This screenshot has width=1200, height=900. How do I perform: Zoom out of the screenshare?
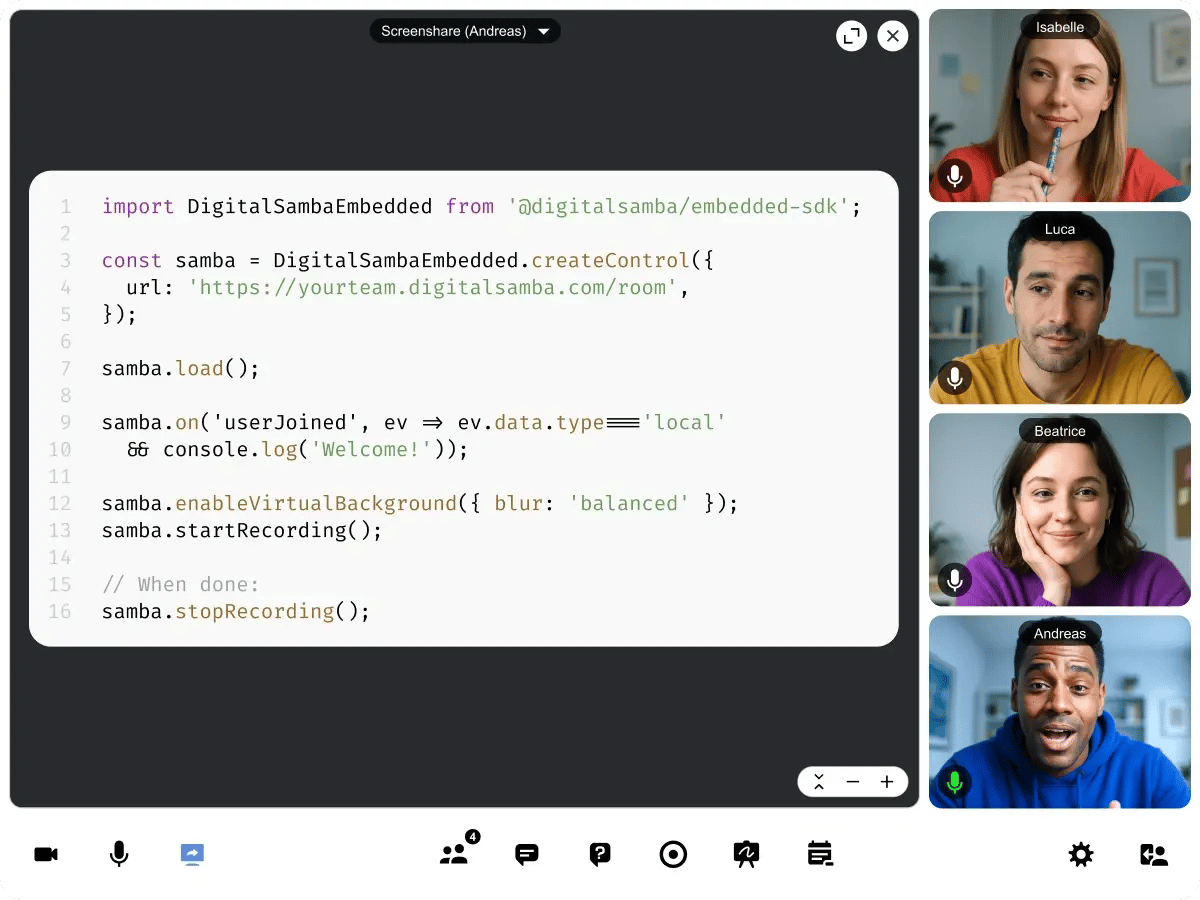[853, 782]
